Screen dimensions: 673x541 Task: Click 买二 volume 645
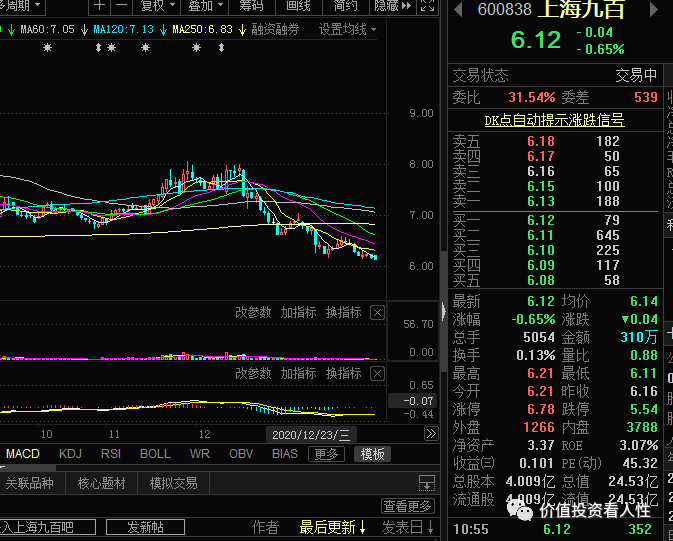pyautogui.click(x=608, y=235)
